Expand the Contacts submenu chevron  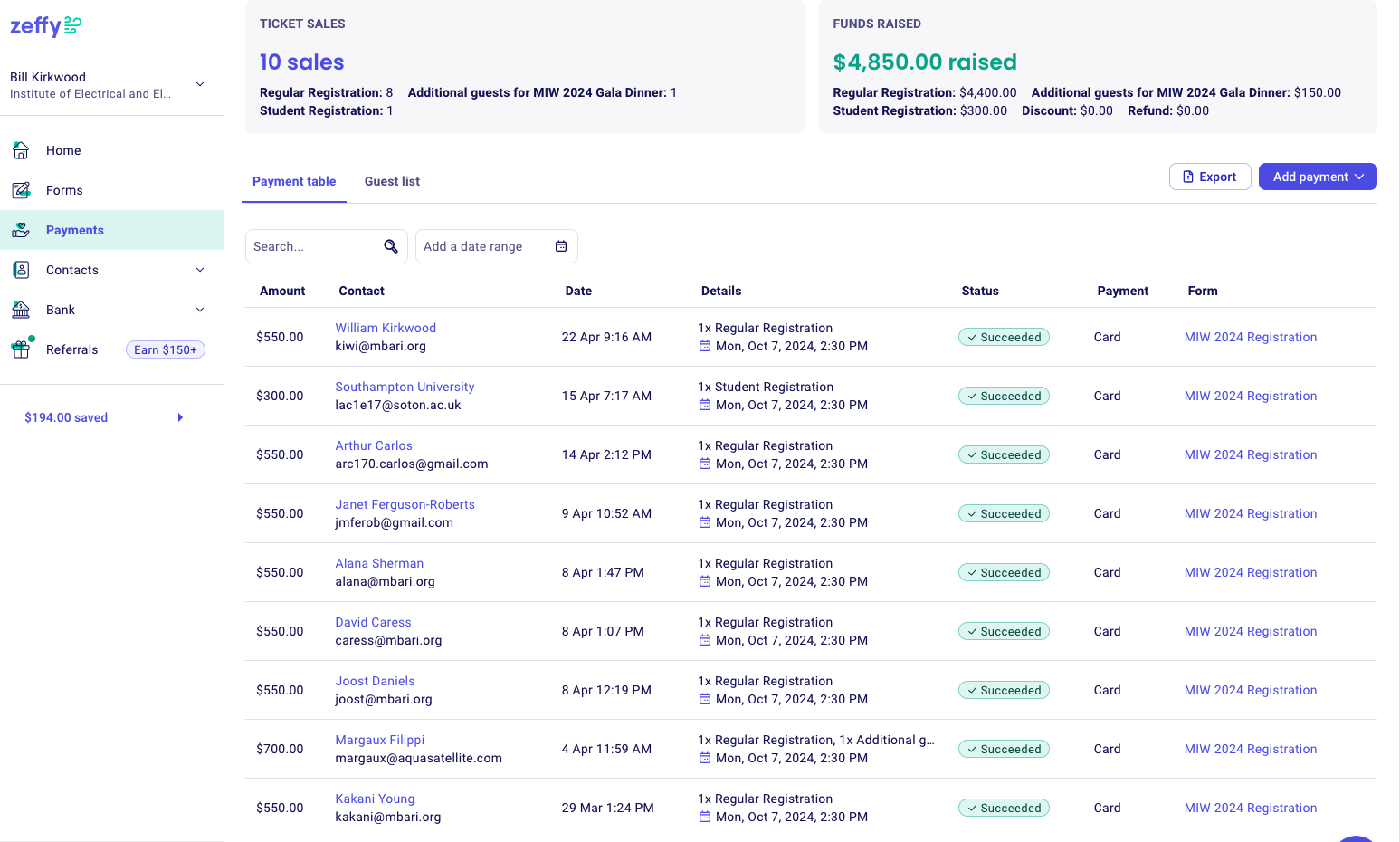tap(200, 270)
